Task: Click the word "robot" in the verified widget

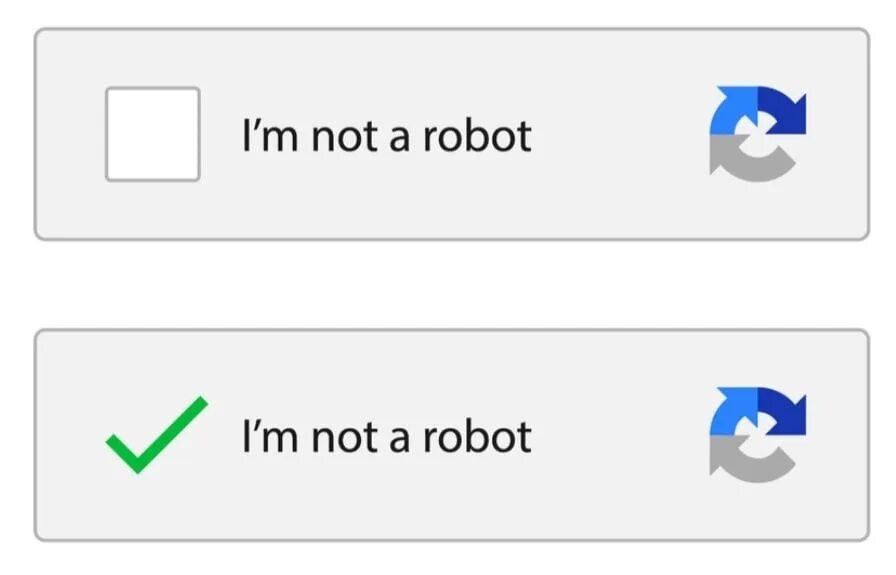Action: pyautogui.click(x=476, y=437)
